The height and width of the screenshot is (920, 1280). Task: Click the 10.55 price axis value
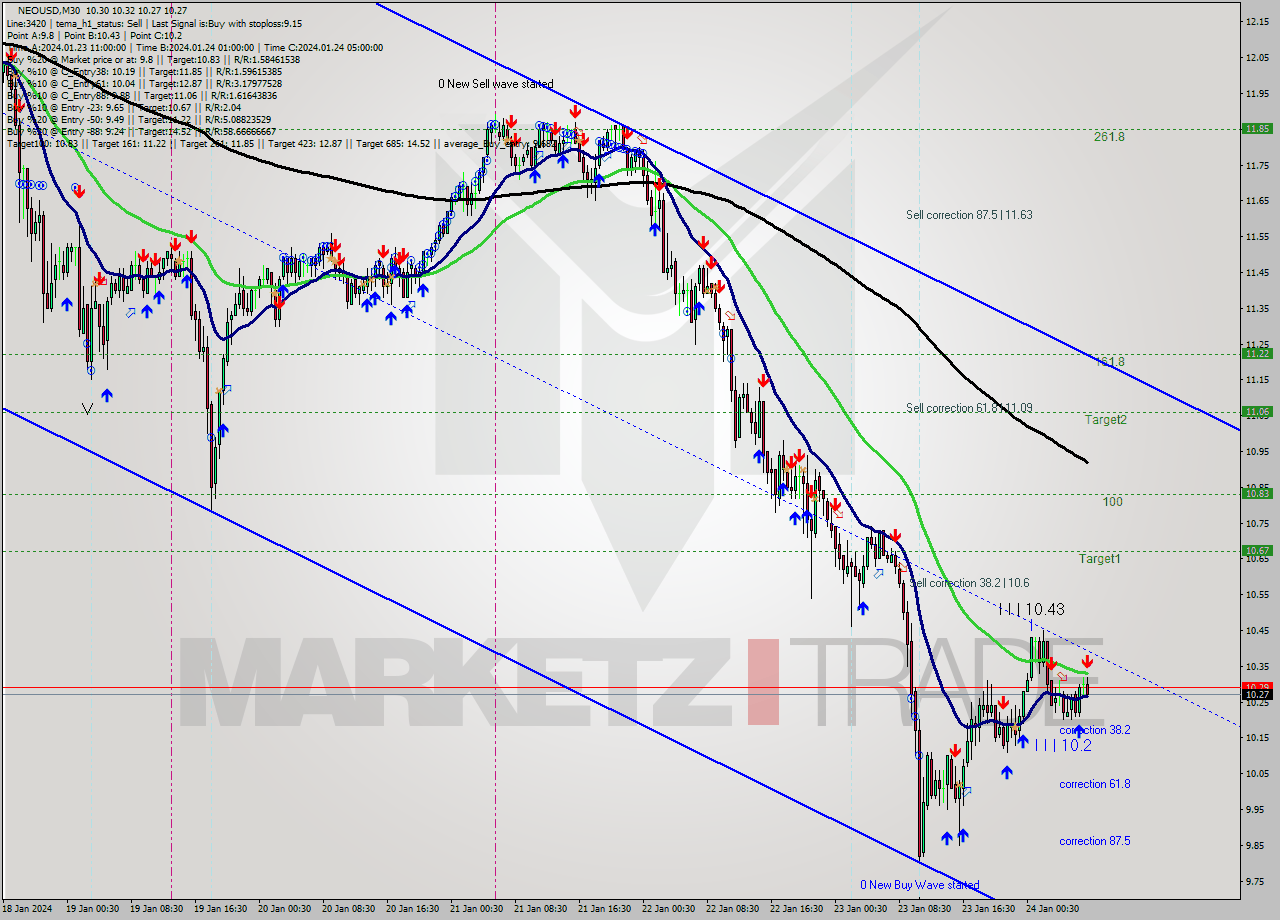1257,595
